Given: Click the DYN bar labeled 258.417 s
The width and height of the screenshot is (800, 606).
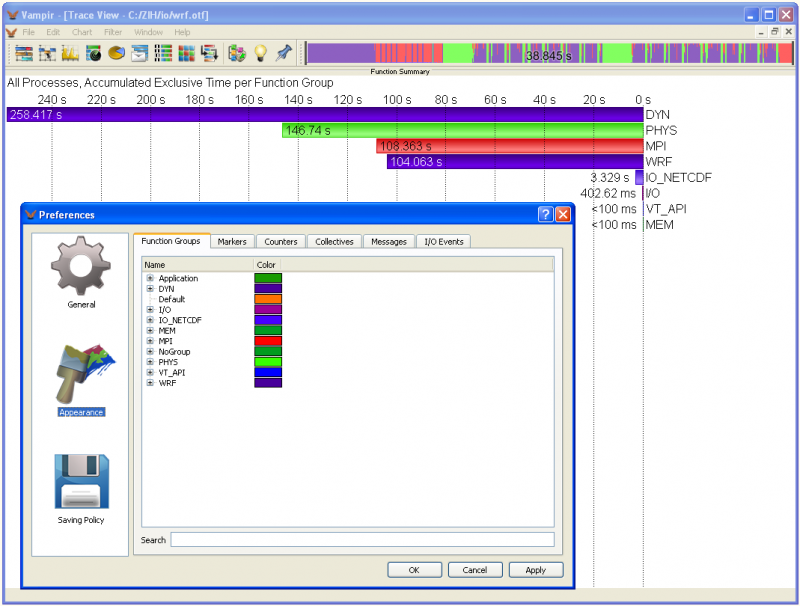Looking at the screenshot, I should coord(325,115).
